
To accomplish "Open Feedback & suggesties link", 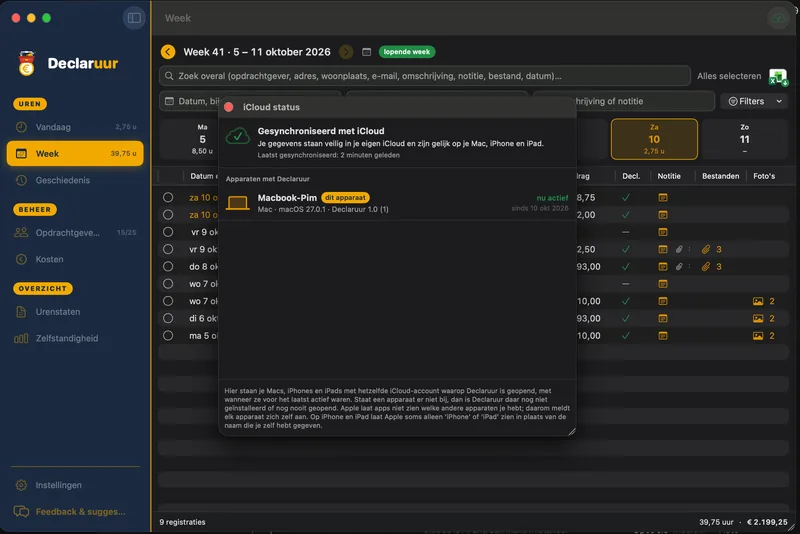I will point(75,512).
